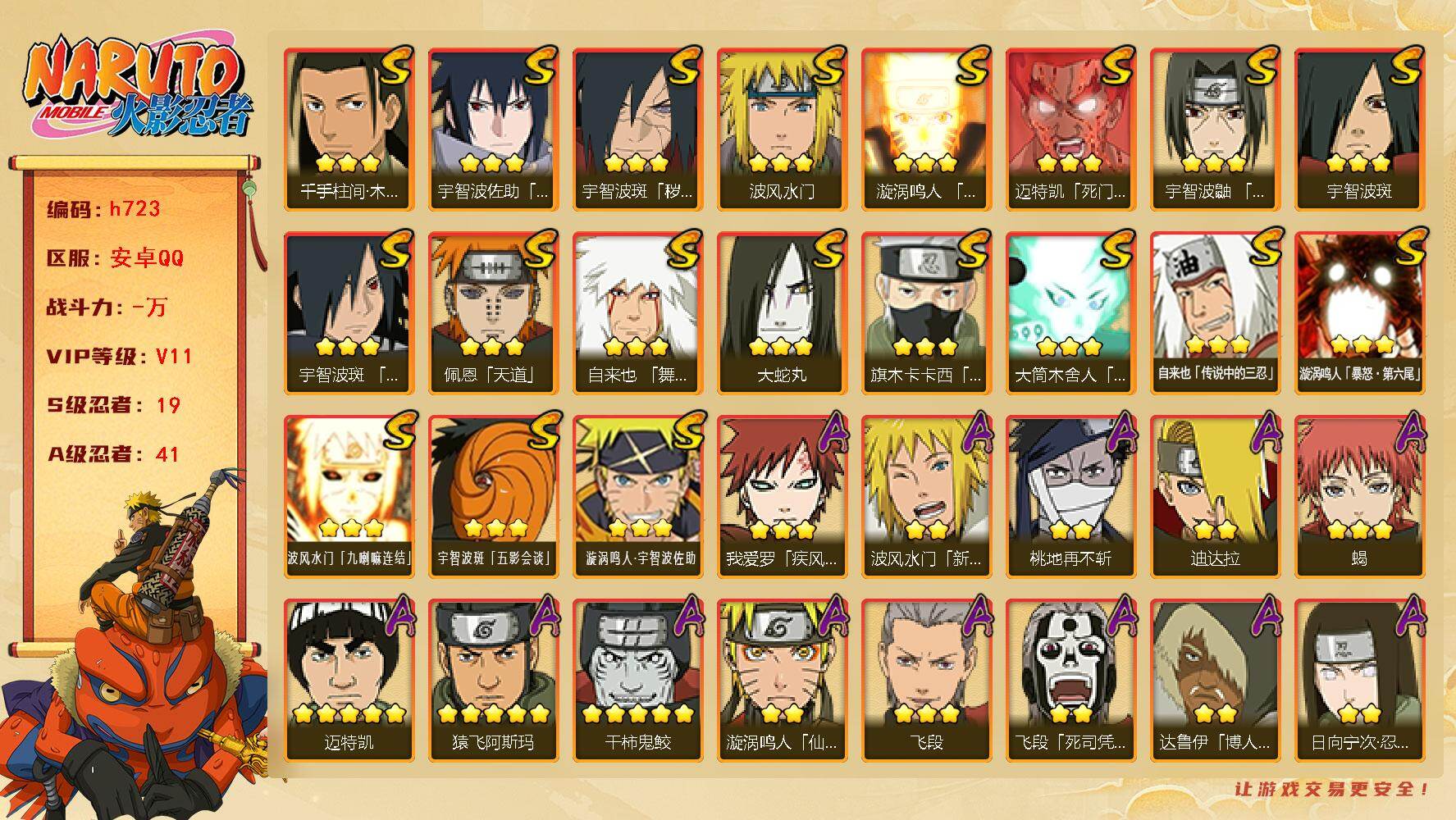Open the 波风水门 S-rank card
This screenshot has height=820, width=1456.
[x=782, y=130]
